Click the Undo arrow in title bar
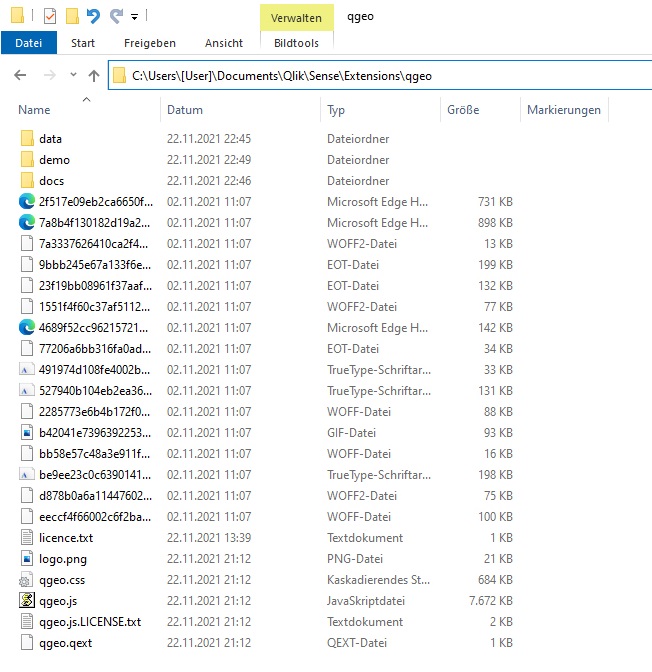 [94, 16]
